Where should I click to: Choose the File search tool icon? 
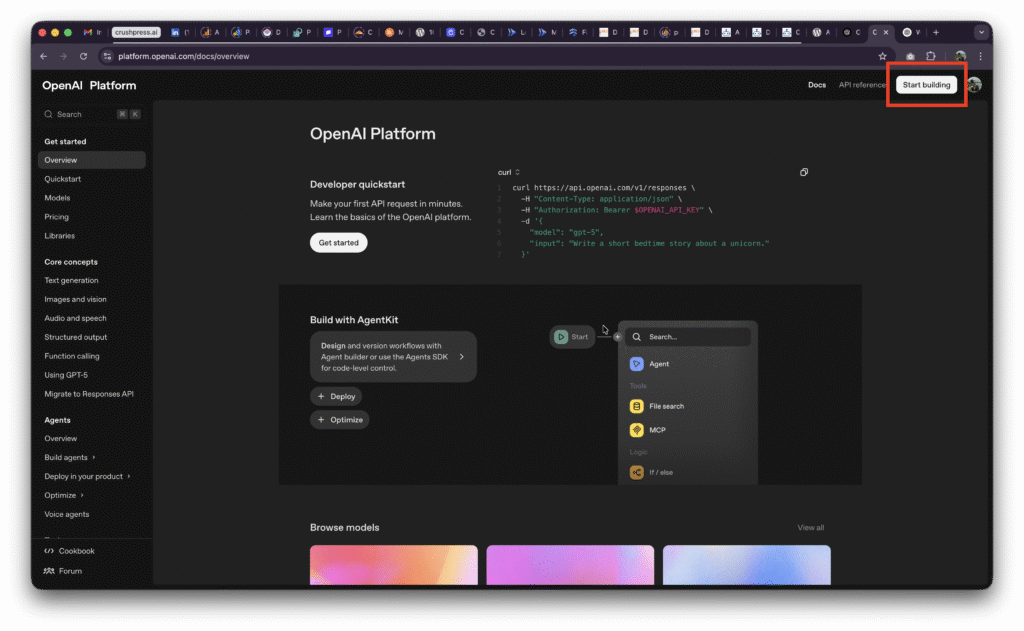(637, 406)
